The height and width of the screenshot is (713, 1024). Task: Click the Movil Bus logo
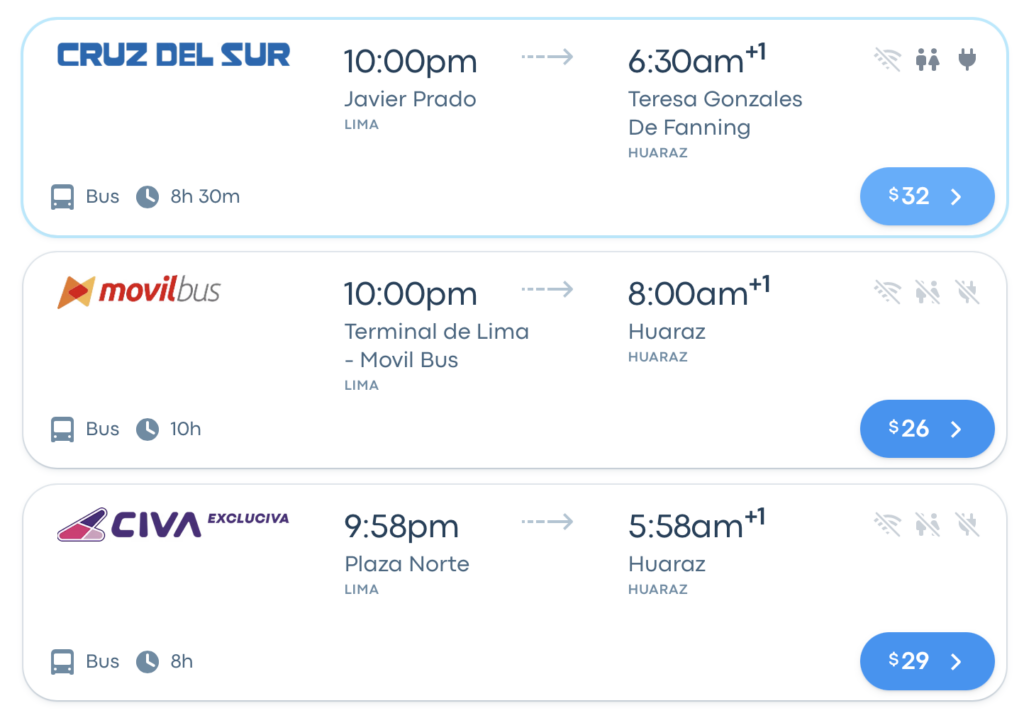[x=139, y=291]
